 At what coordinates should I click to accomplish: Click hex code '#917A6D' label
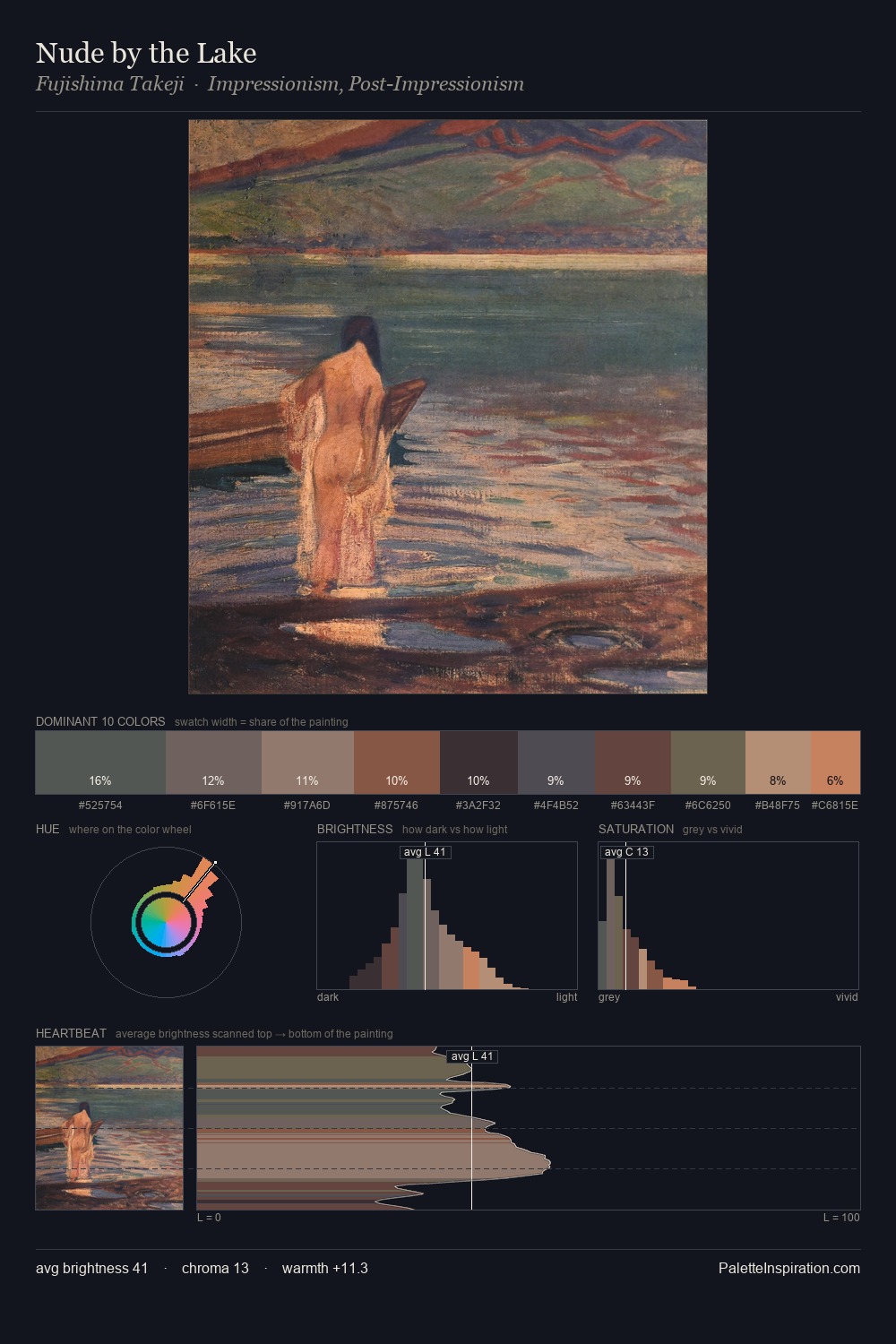click(x=307, y=806)
